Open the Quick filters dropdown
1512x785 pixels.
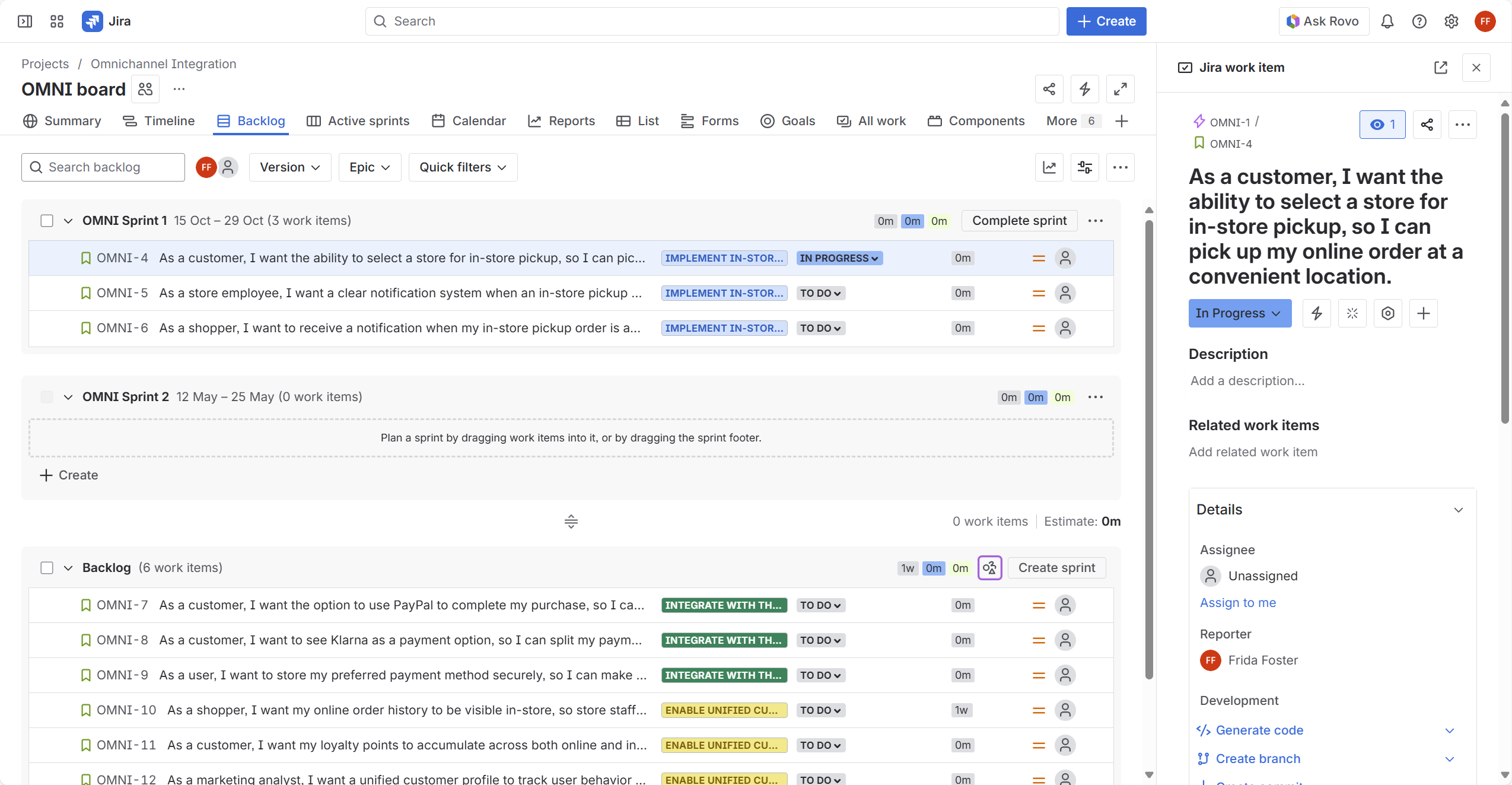[x=463, y=167]
